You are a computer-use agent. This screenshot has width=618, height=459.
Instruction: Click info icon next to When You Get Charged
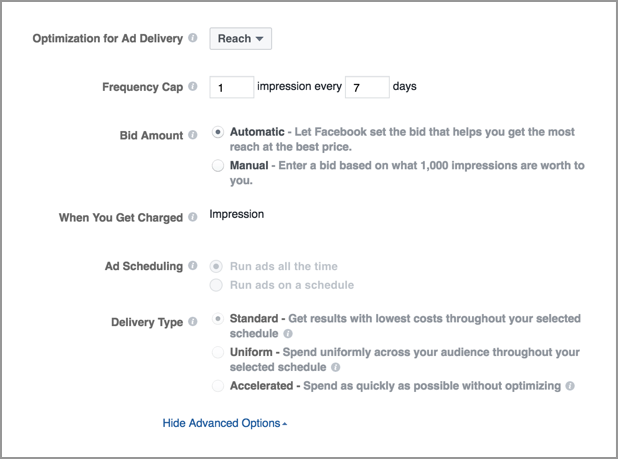click(x=193, y=218)
